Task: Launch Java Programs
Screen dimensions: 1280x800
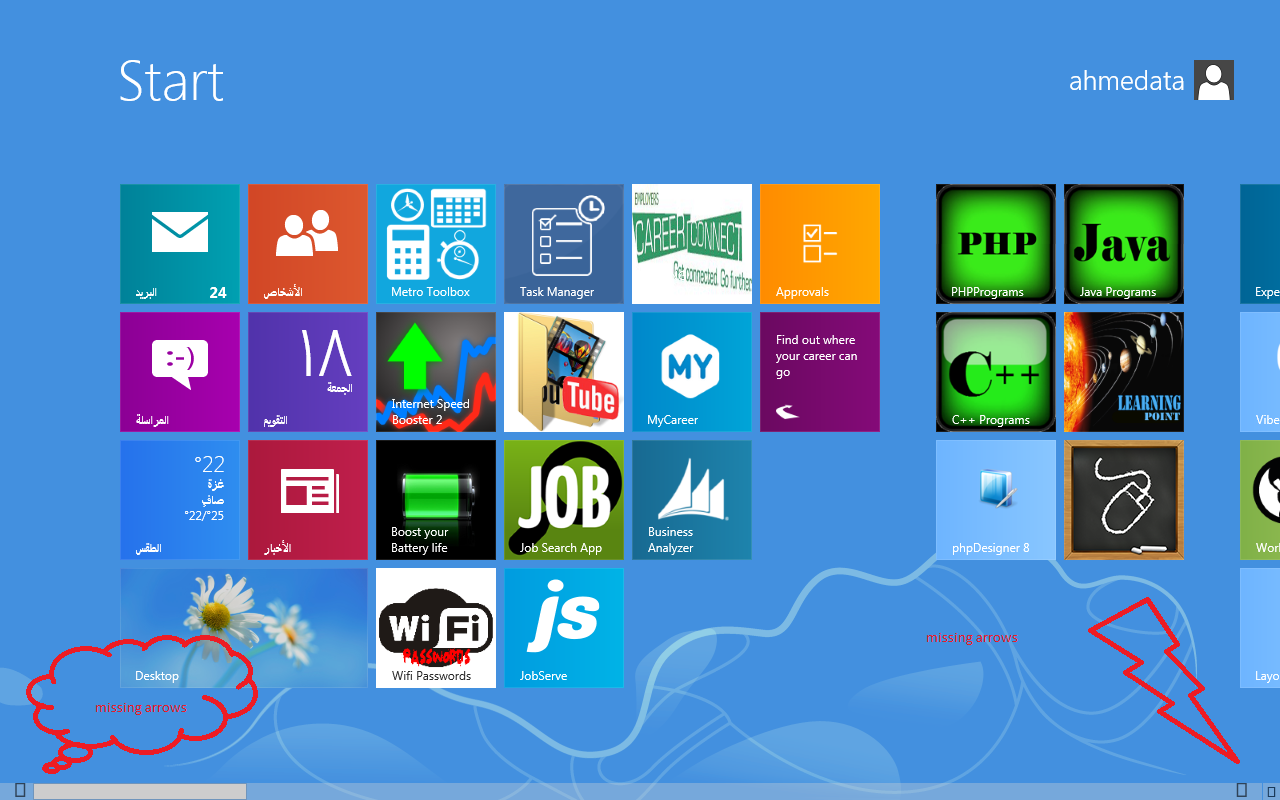Action: tap(1123, 243)
